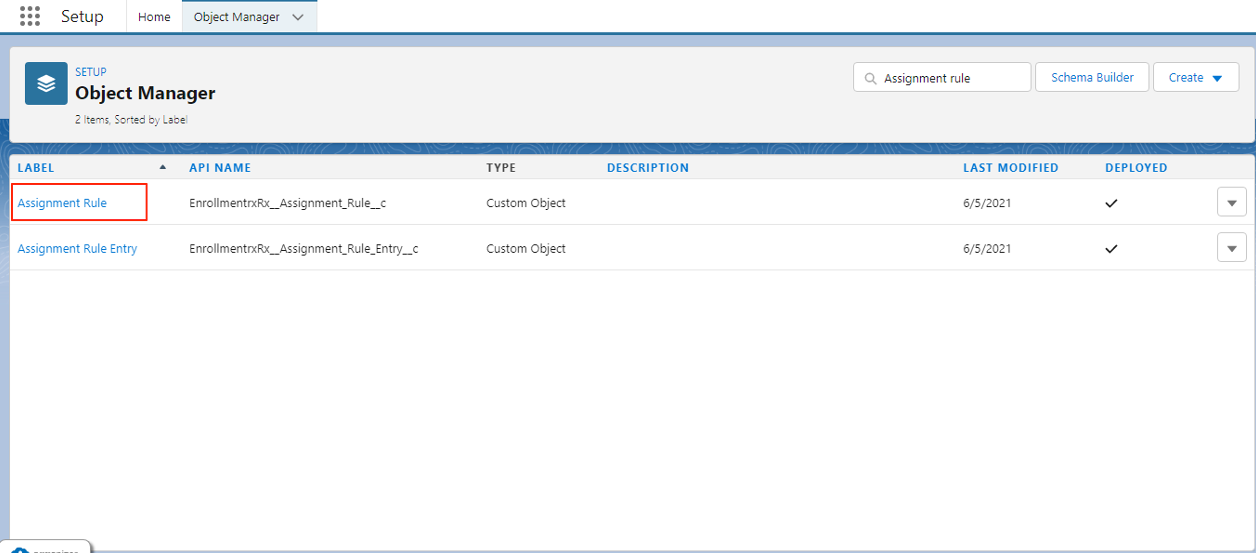Click Deployed checkmark in Assignment Rule Entry row
1256x553 pixels.
coord(1111,249)
